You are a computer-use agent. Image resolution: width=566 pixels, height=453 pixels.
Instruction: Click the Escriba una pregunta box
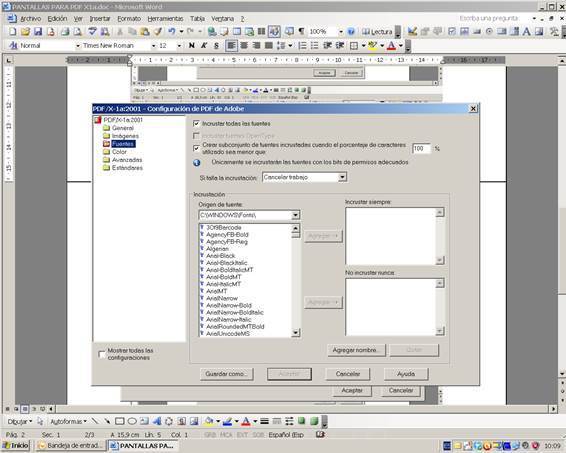494,18
